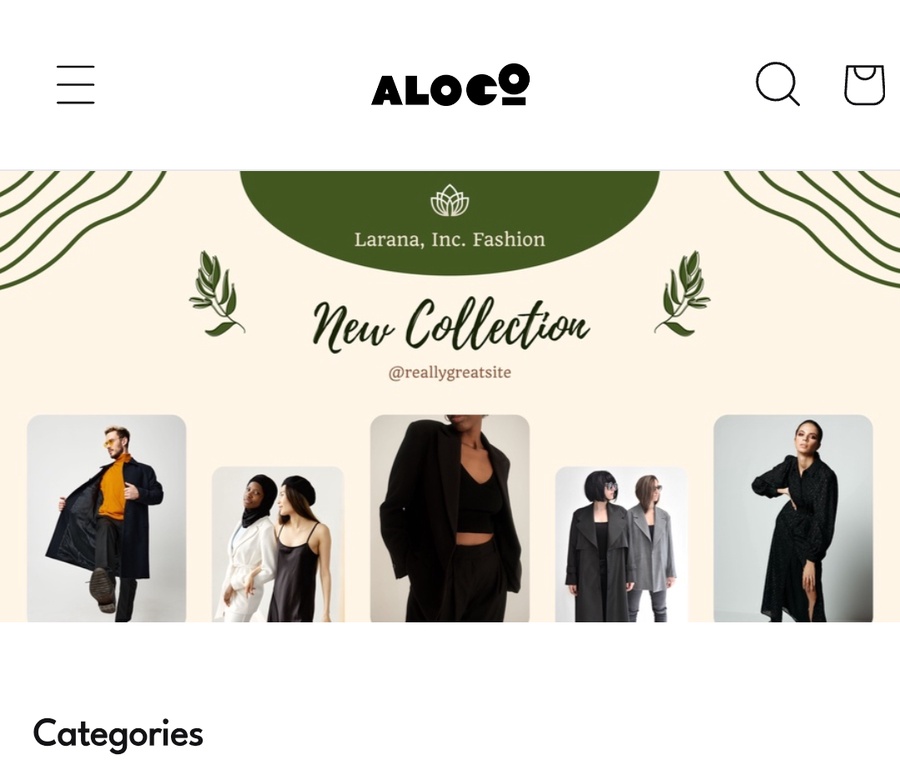Click the dark green oval banner header
This screenshot has height=775, width=900.
click(449, 222)
